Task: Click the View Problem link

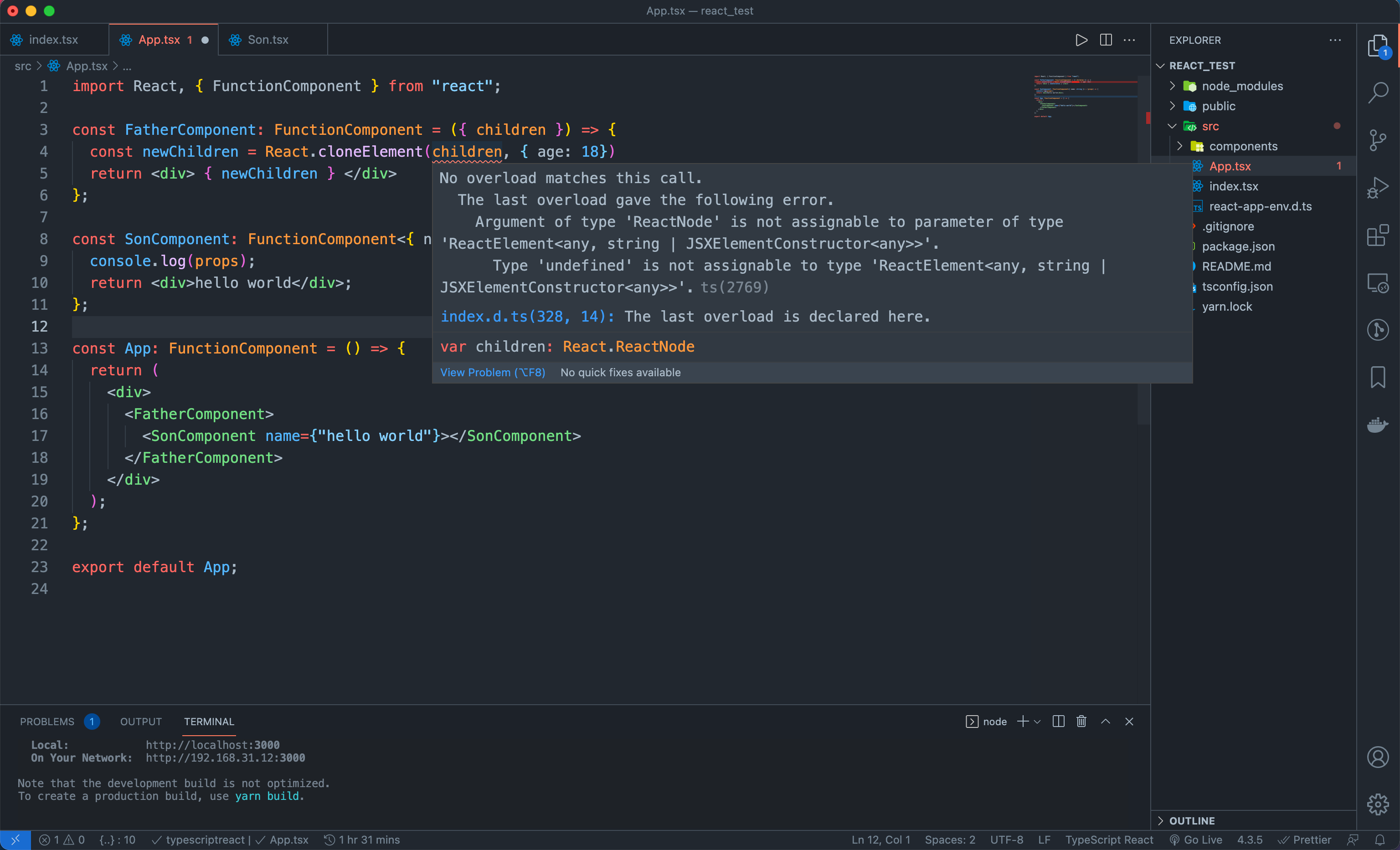Action: (492, 373)
